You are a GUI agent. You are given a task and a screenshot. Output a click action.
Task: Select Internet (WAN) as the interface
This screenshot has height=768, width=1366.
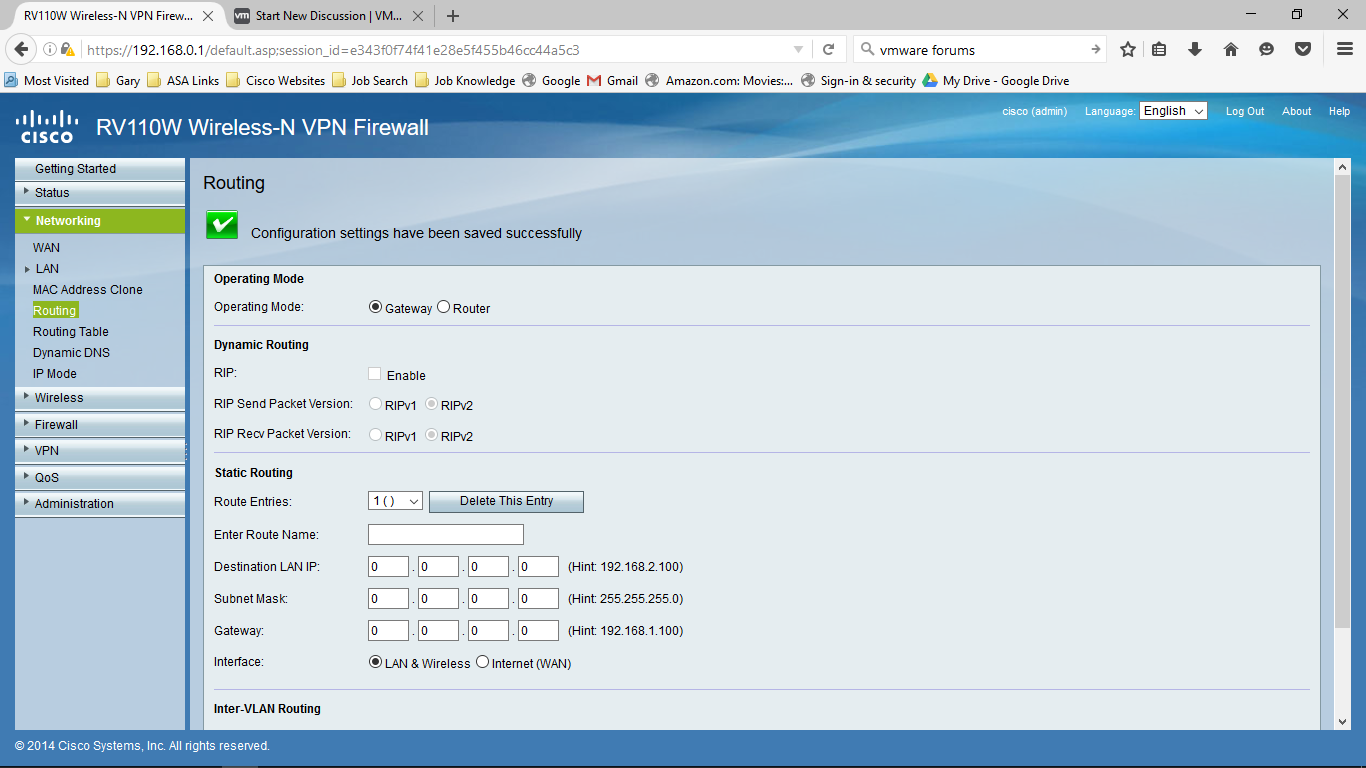(x=482, y=661)
